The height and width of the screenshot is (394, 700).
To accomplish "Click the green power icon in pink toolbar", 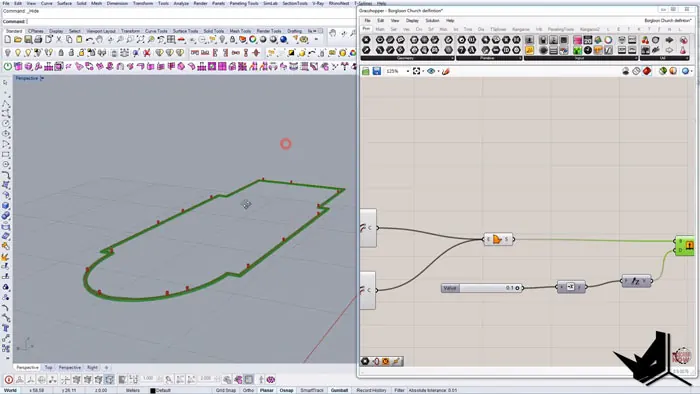I will point(8,66).
